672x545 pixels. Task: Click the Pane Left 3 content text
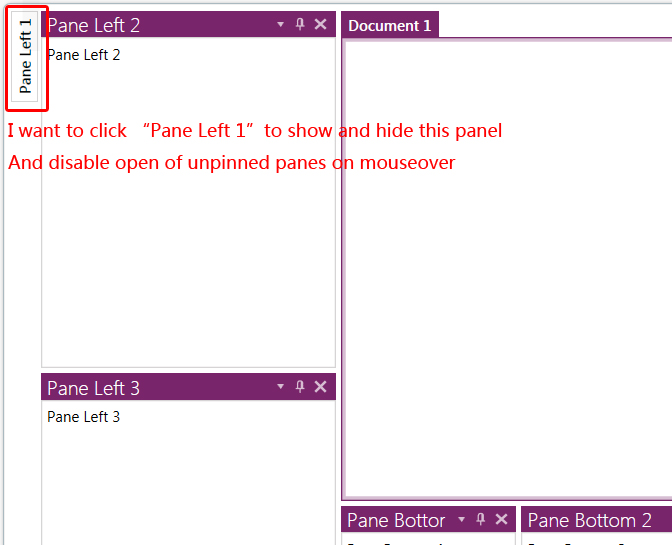pyautogui.click(x=84, y=417)
